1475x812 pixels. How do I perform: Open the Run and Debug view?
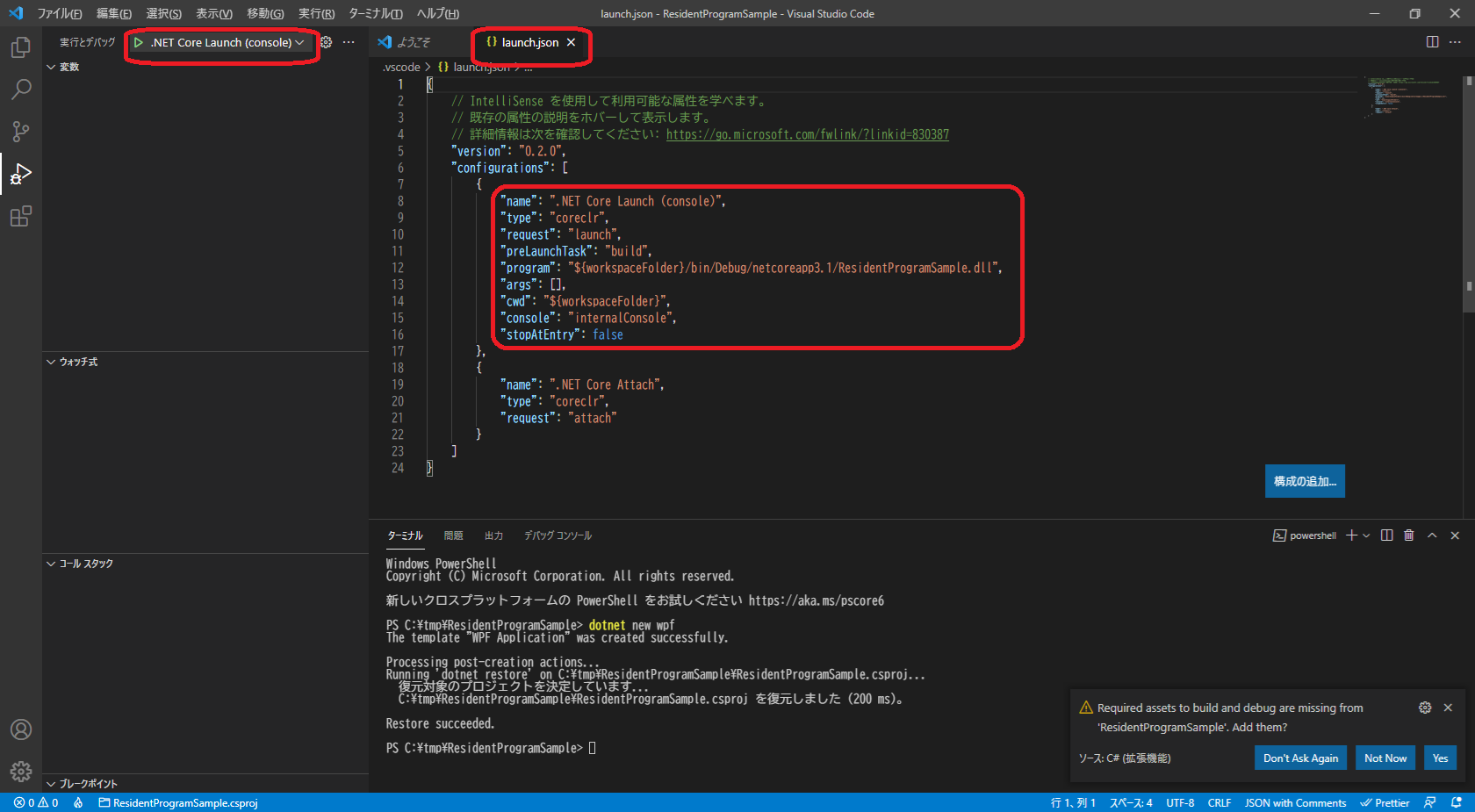click(21, 174)
